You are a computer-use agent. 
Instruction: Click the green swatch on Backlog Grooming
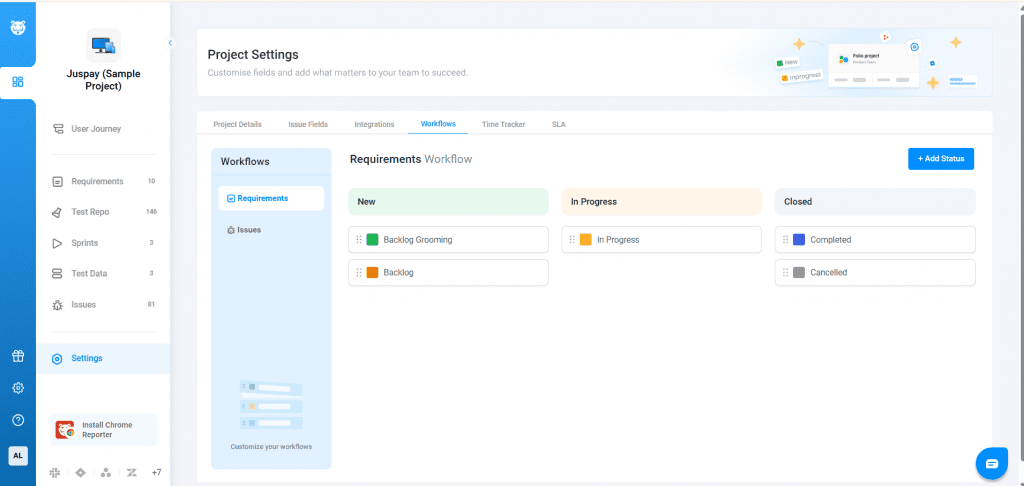[372, 240]
